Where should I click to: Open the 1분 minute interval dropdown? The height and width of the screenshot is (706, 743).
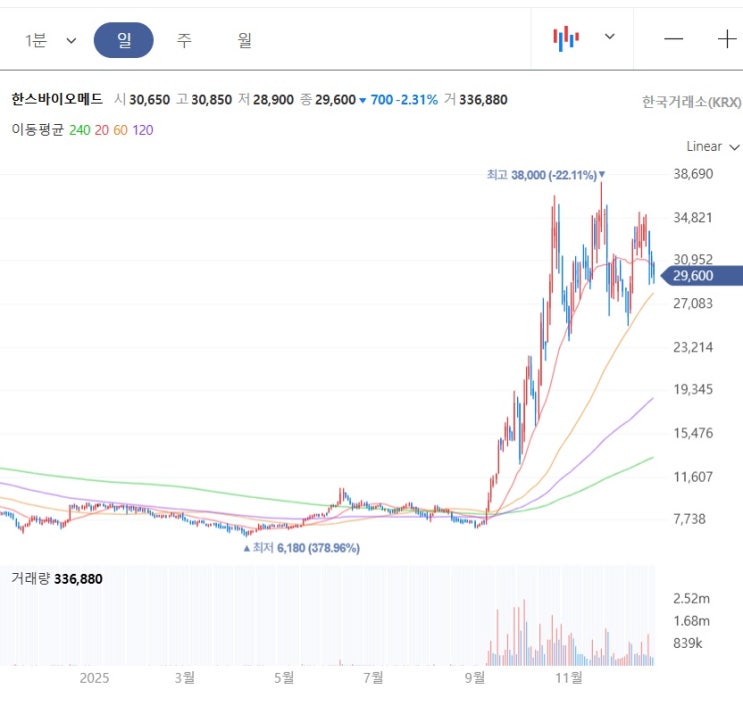[x=50, y=40]
